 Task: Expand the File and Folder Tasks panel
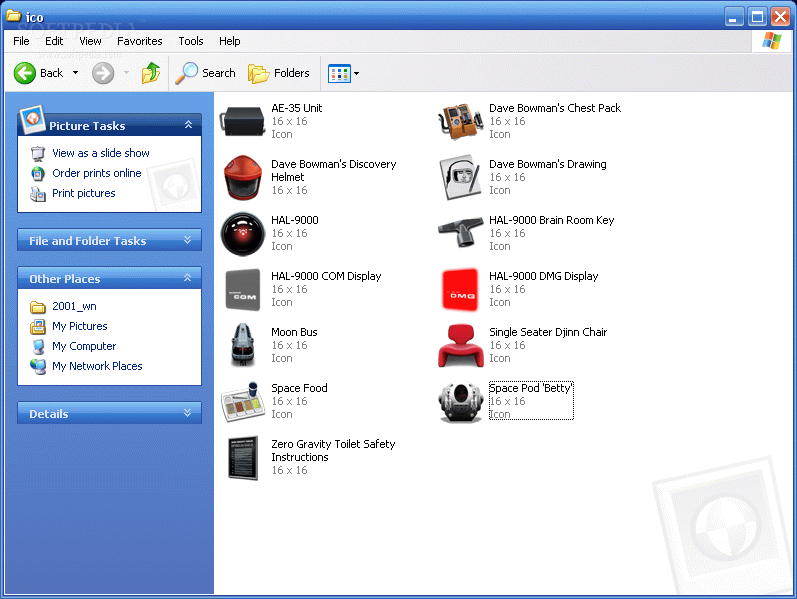pos(188,240)
